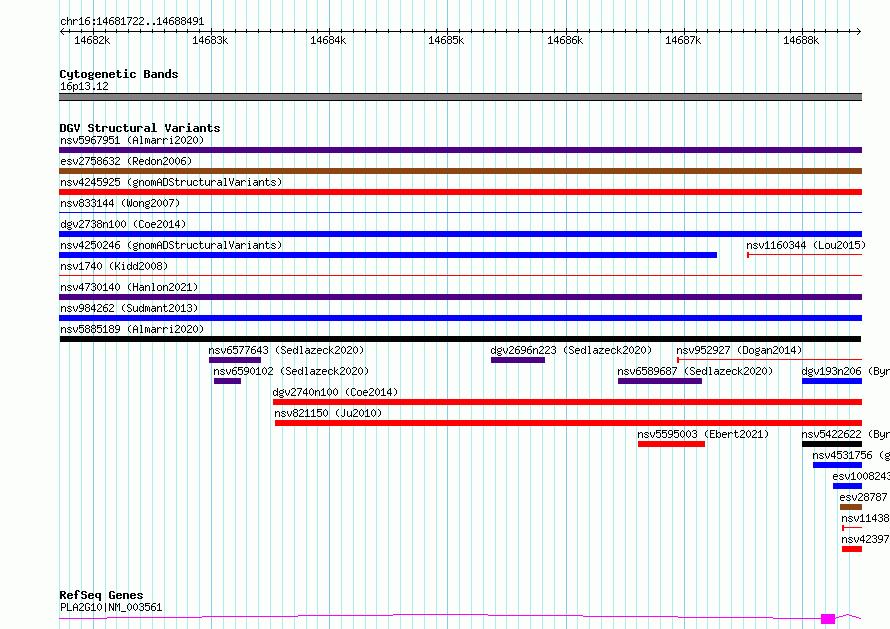Select the magenta PLA2G10 exon block

pos(828,619)
